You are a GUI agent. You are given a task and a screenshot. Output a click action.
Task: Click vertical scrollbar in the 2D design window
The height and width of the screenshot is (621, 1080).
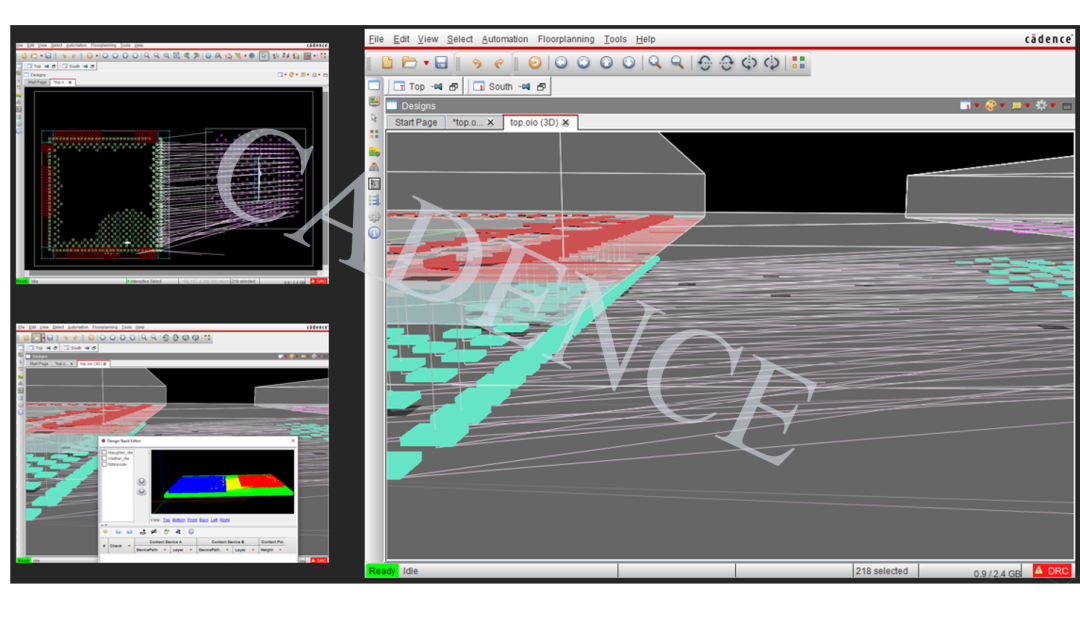[x=325, y=178]
